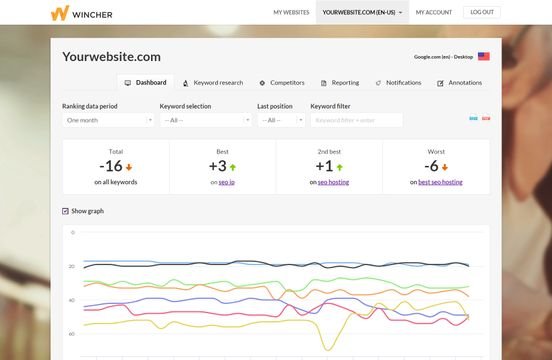
Task: Click the Notifications refresh icon
Action: coord(378,83)
